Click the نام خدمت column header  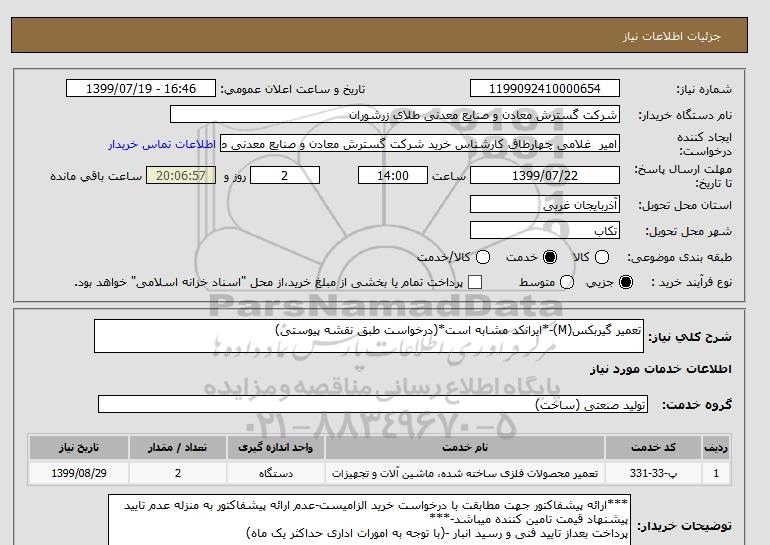coord(465,447)
